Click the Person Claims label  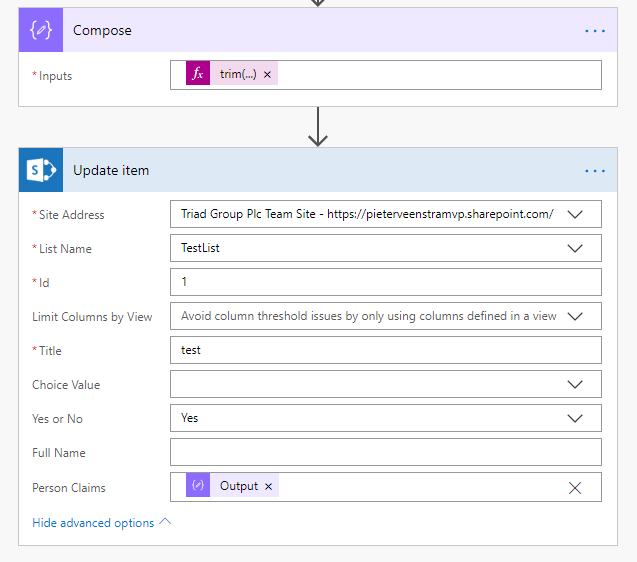pos(69,488)
